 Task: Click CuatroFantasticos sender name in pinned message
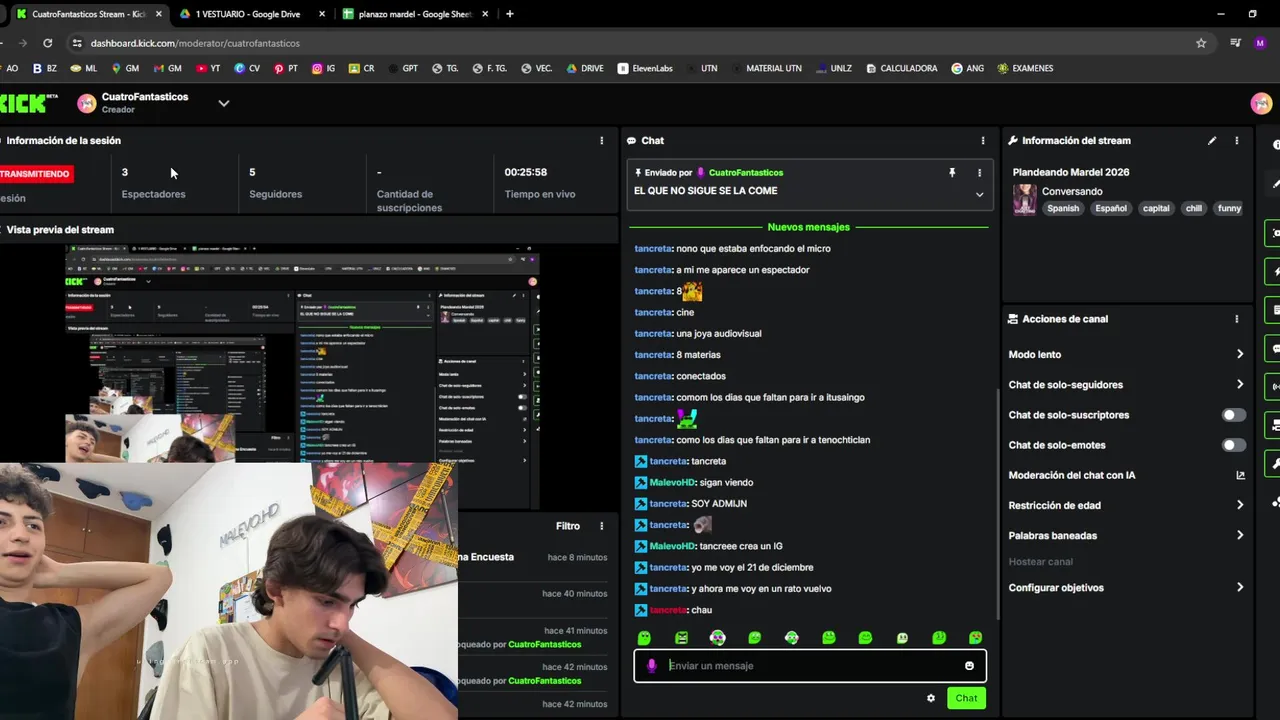point(746,173)
